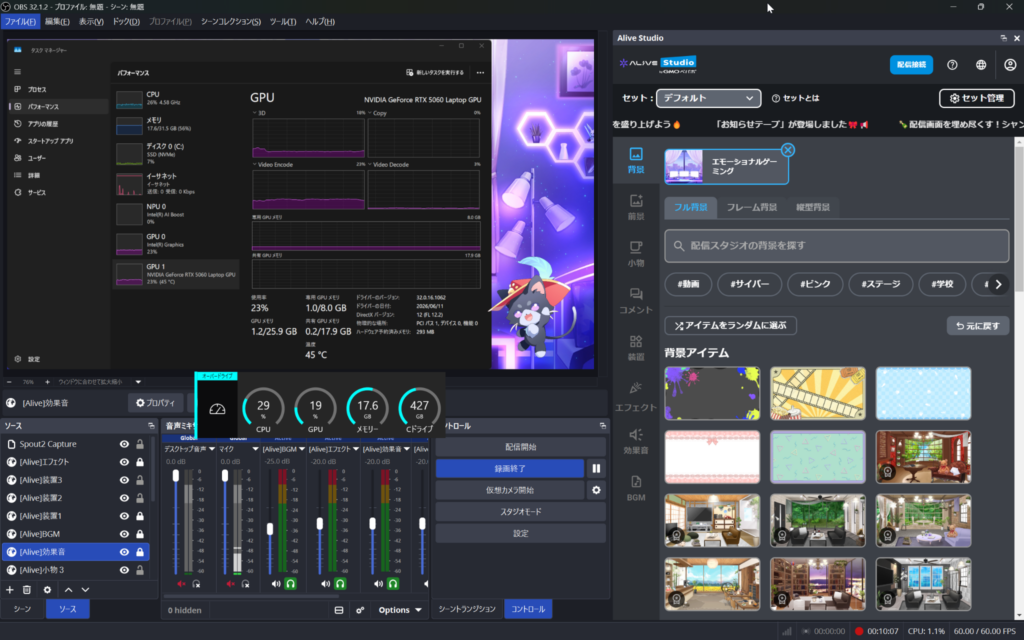Open the ファイル(F) menu

point(20,22)
